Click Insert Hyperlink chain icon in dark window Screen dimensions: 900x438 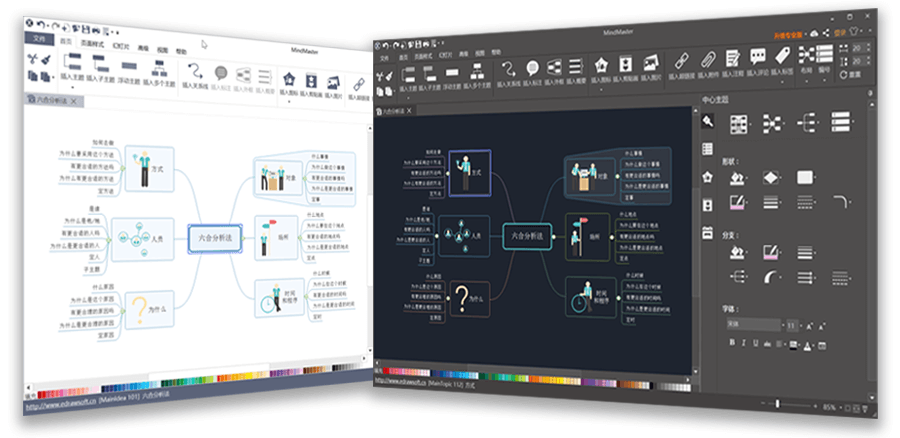coord(681,60)
